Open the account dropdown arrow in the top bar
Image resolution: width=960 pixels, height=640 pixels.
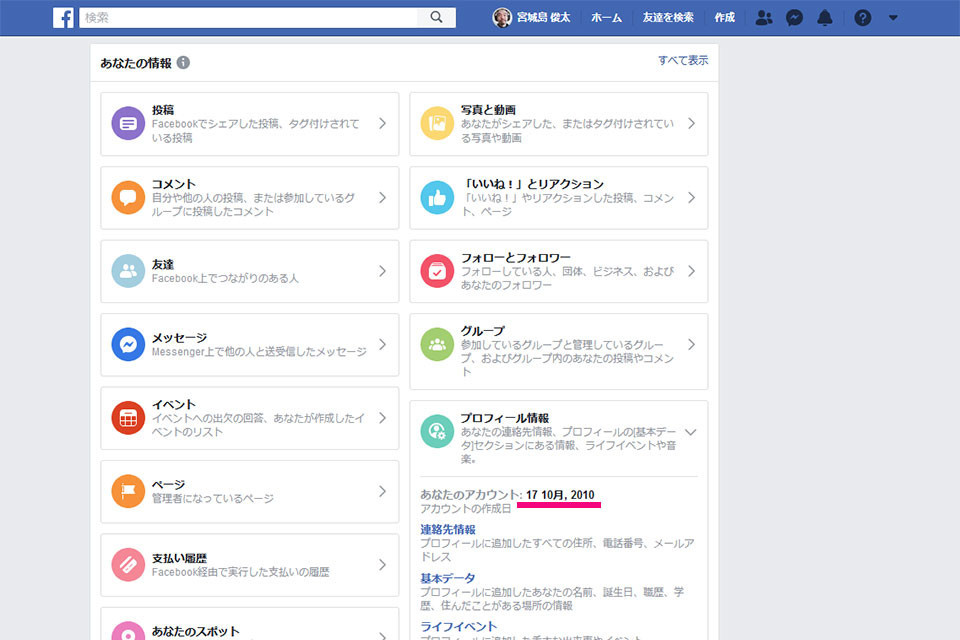pos(893,18)
